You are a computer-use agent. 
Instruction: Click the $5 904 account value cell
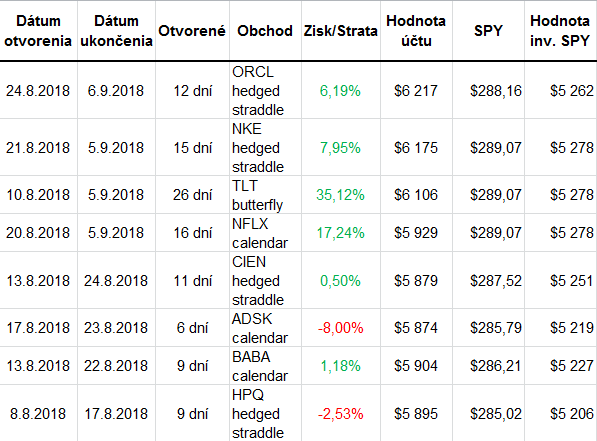pos(416,366)
